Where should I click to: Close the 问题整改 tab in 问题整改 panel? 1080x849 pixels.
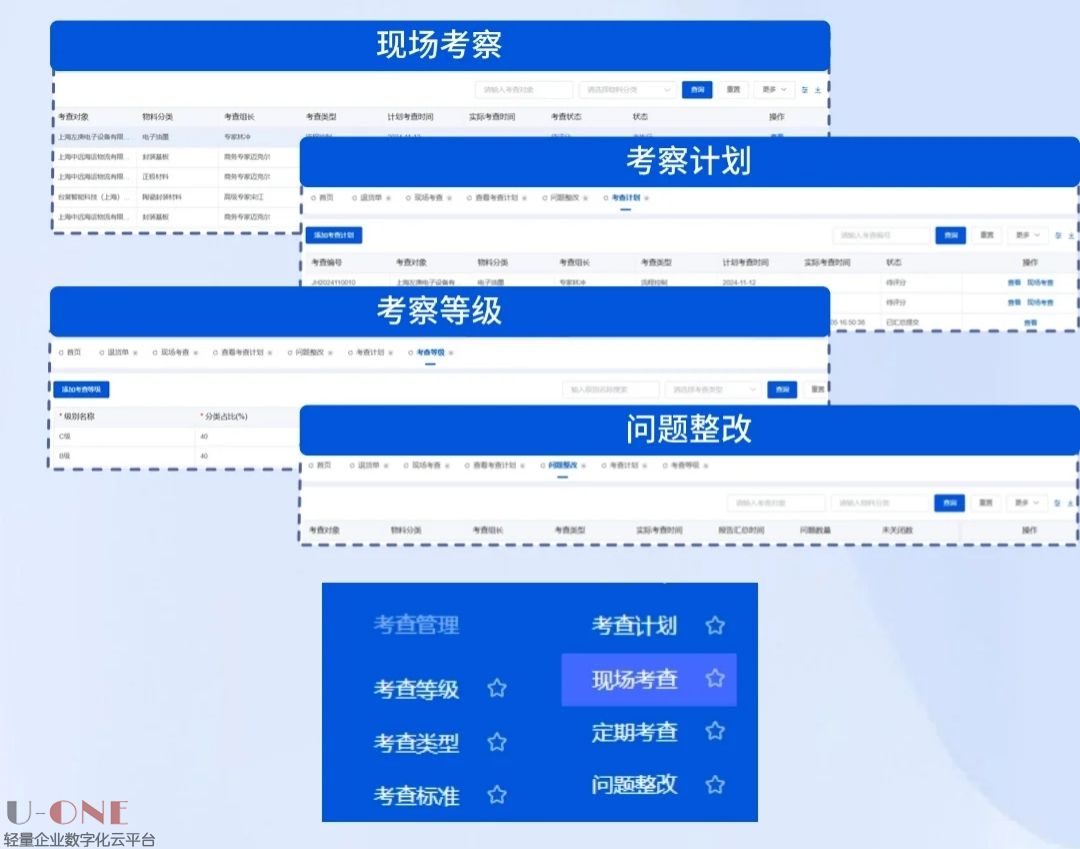click(x=583, y=465)
